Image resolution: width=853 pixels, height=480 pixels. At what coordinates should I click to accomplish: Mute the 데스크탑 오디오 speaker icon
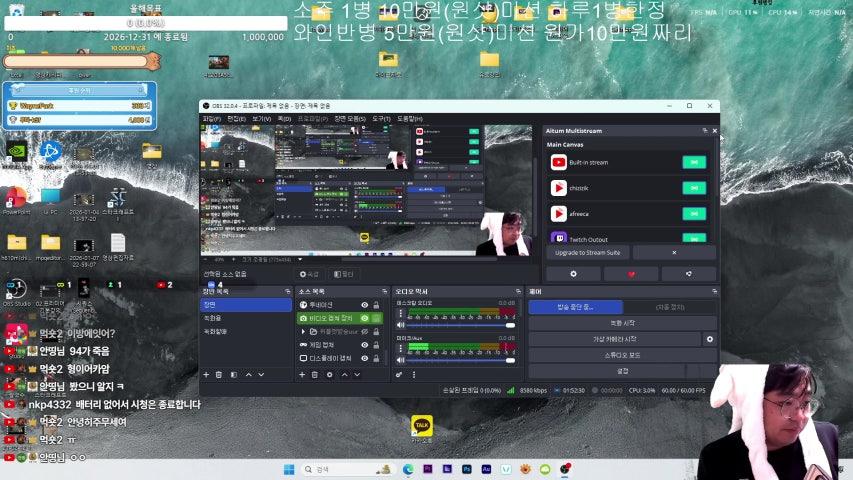[x=401, y=325]
